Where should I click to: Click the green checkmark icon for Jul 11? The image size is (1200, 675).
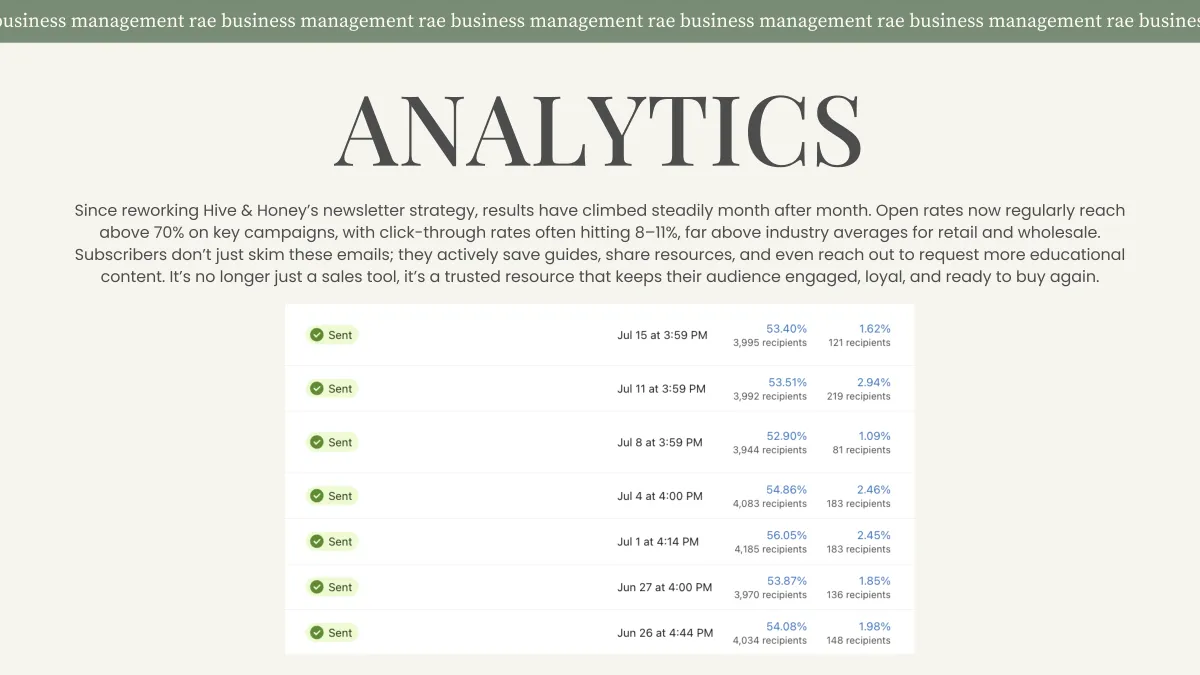317,388
